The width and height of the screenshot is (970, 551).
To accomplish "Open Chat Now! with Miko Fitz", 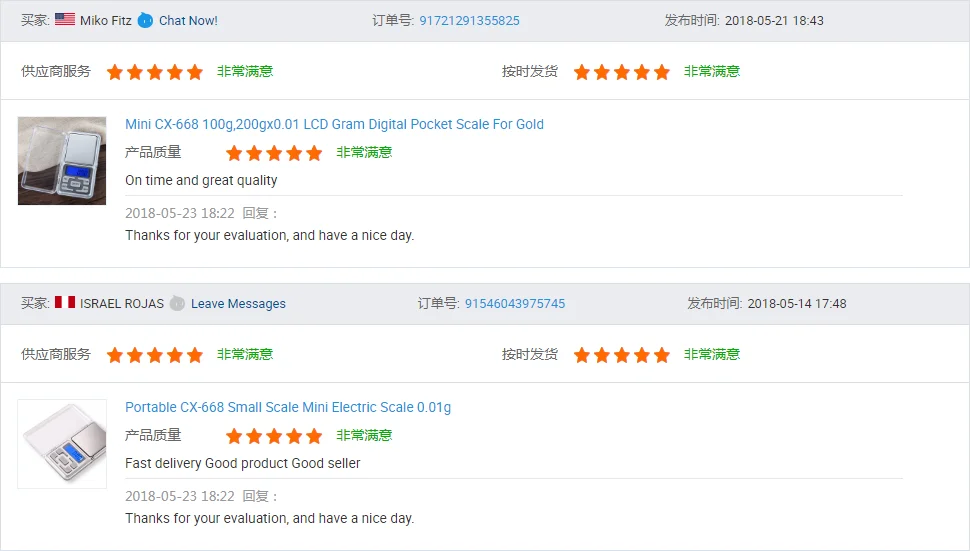I will click(x=188, y=20).
